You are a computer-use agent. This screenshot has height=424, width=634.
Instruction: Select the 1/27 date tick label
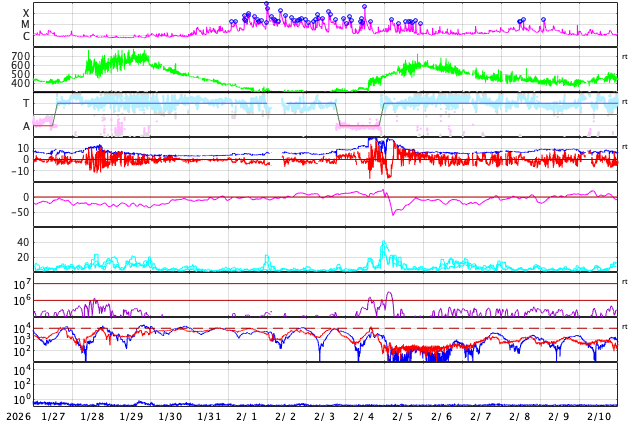[x=53, y=416]
